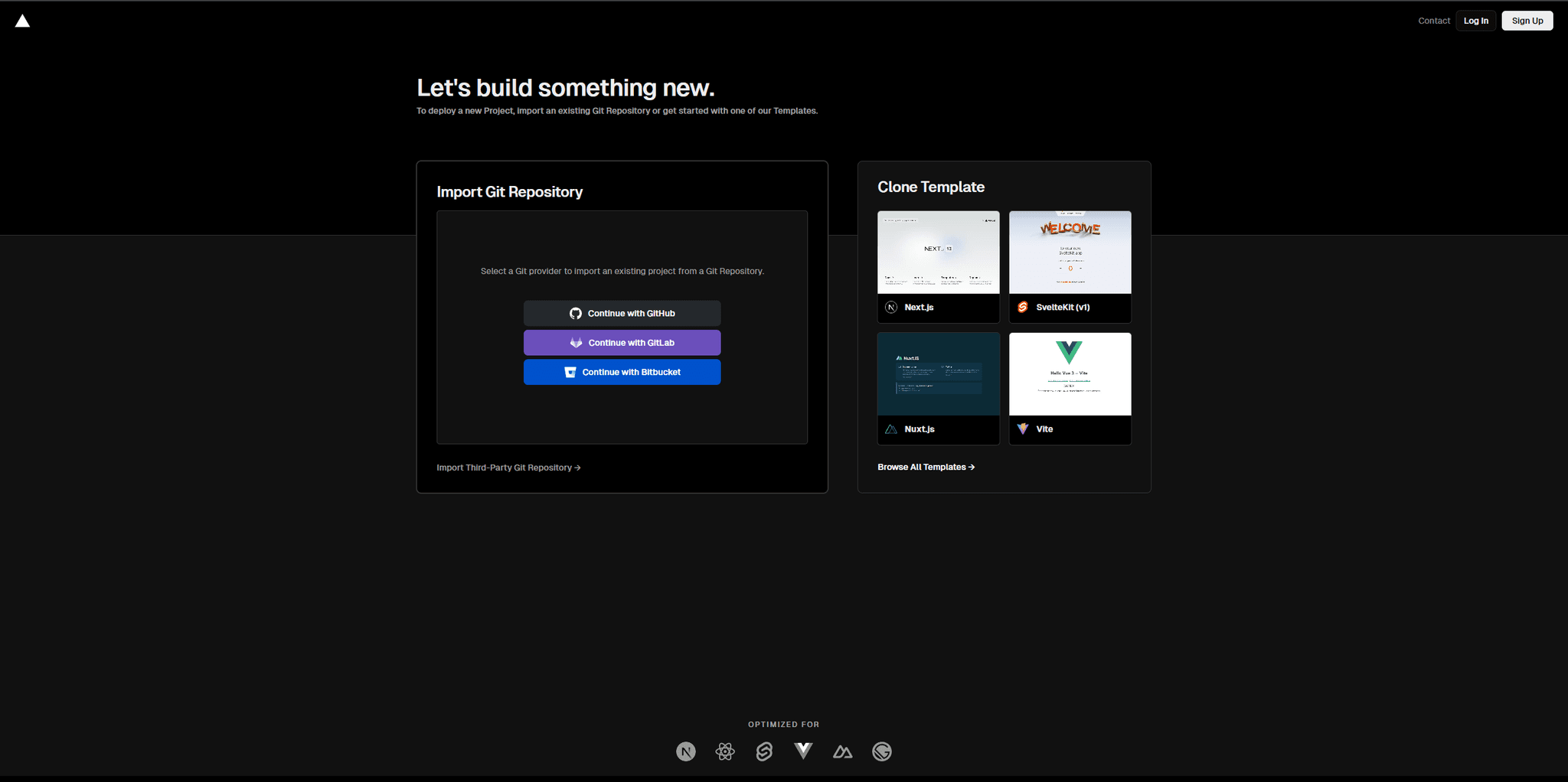Image resolution: width=1568 pixels, height=782 pixels.
Task: Click the Svelte logo icon in template card
Action: coord(1022,307)
